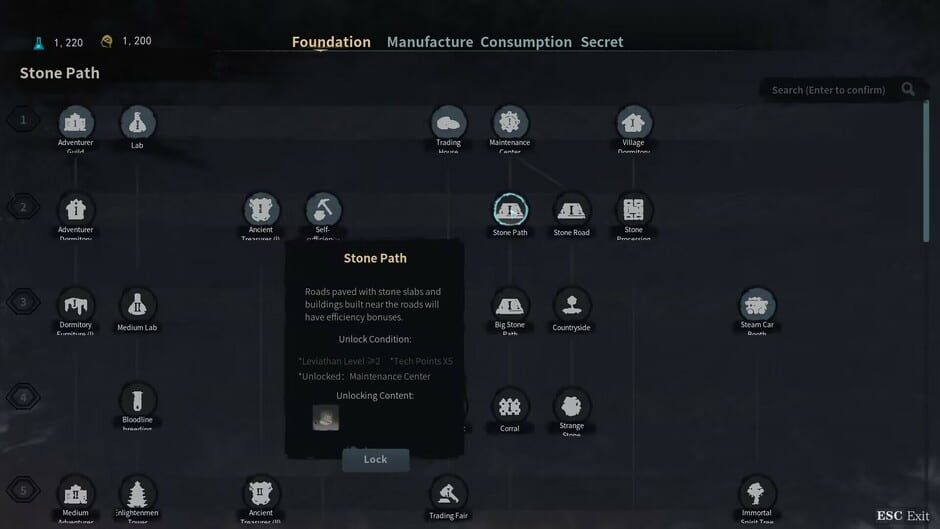Choose the Stone Road tech icon
Viewport: 940px width, 529px height.
tap(571, 211)
